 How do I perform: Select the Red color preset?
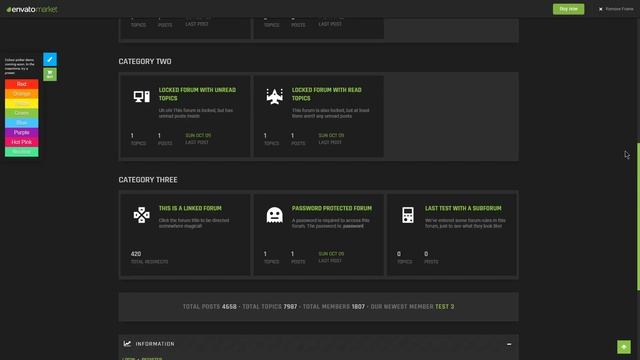coord(22,84)
